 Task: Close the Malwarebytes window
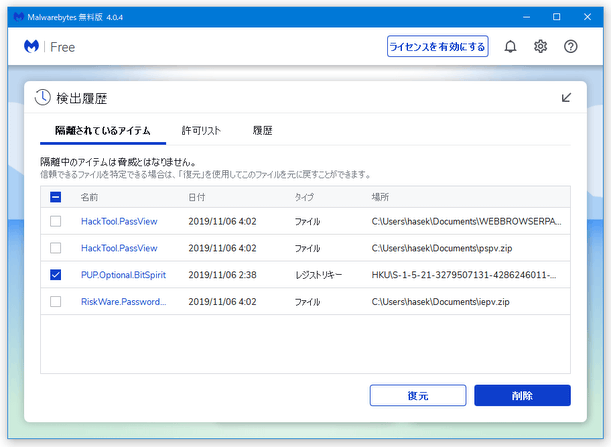pyautogui.click(x=587, y=17)
